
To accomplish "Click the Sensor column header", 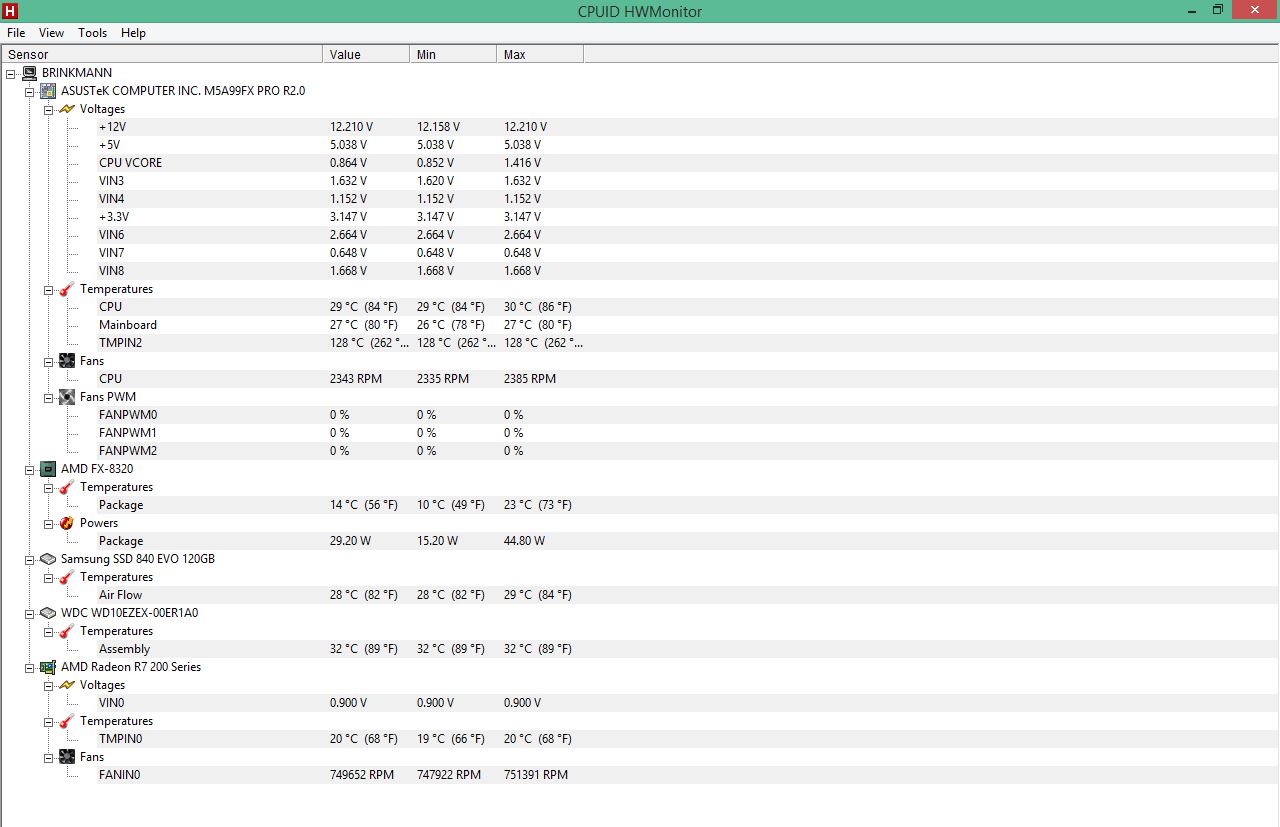I will [162, 54].
